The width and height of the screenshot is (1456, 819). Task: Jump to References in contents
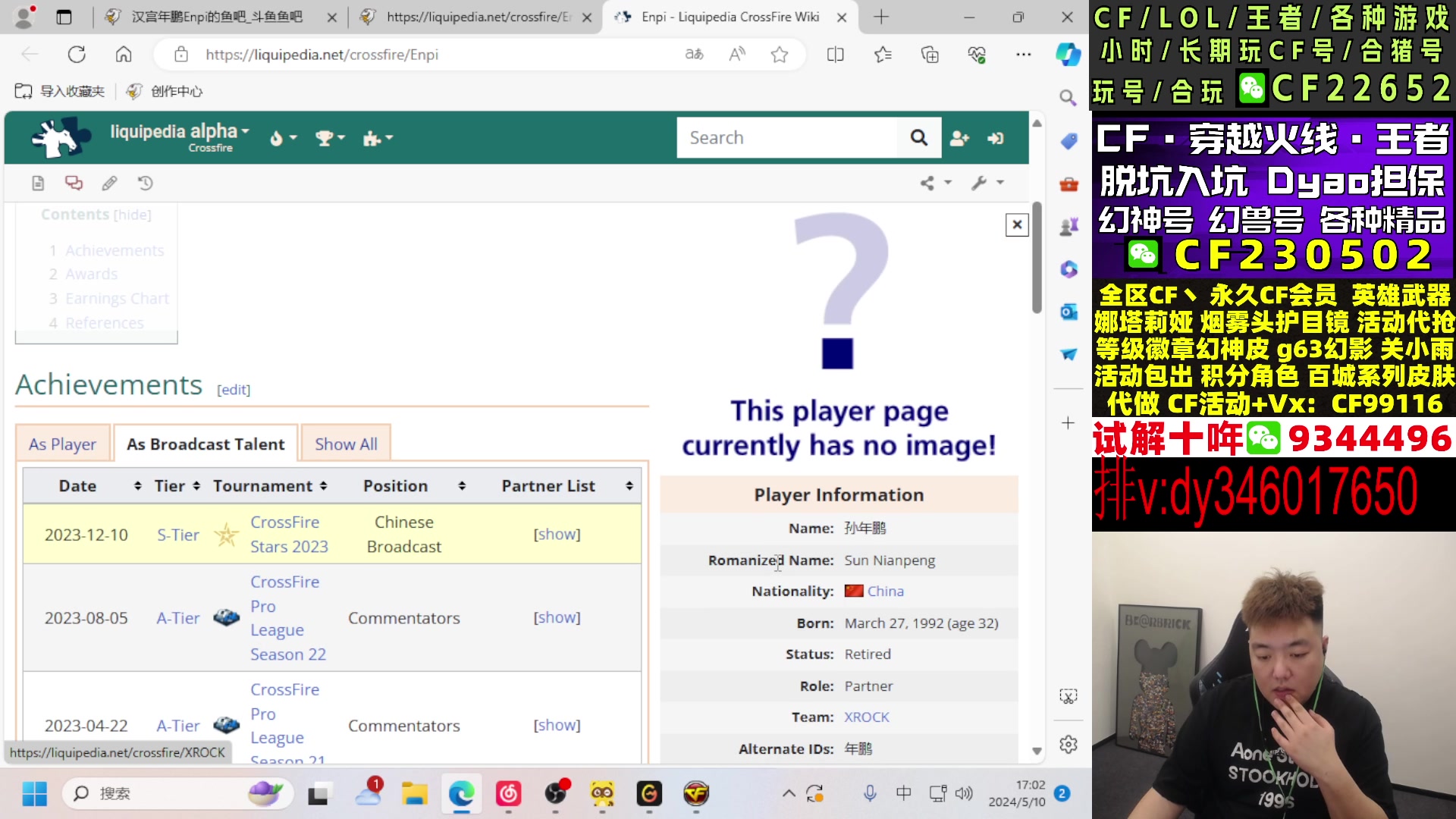click(104, 323)
